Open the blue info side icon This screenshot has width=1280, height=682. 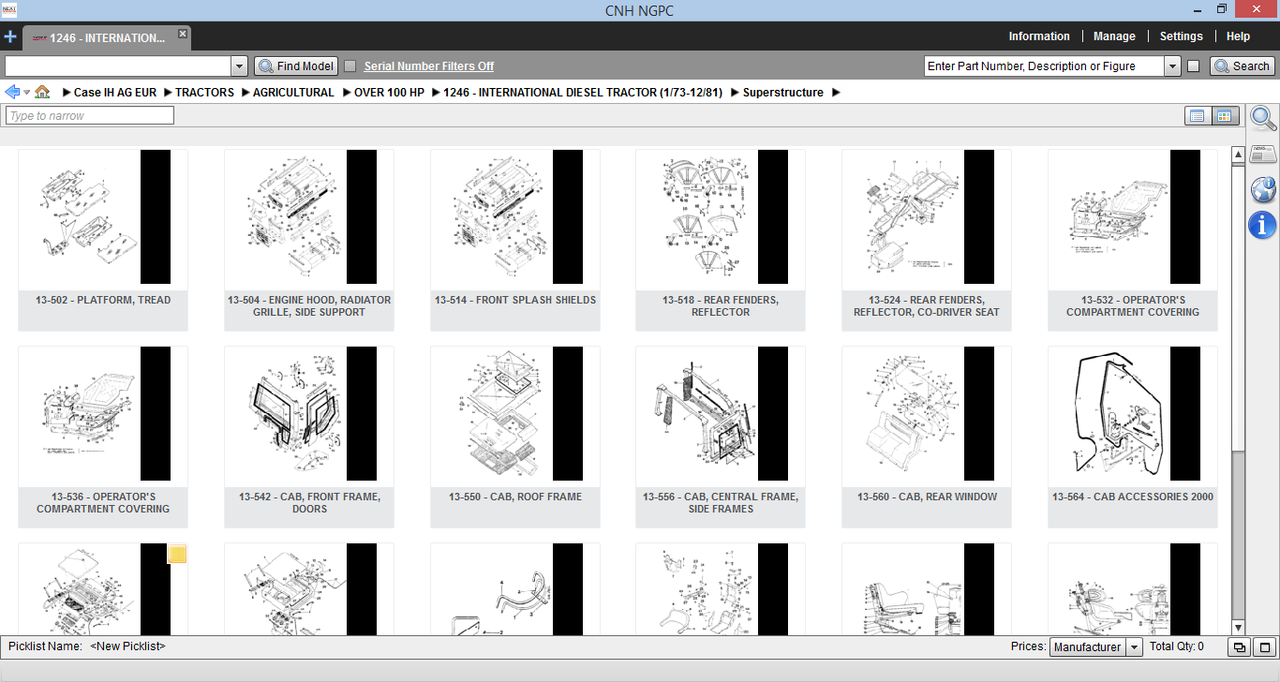(x=1263, y=225)
